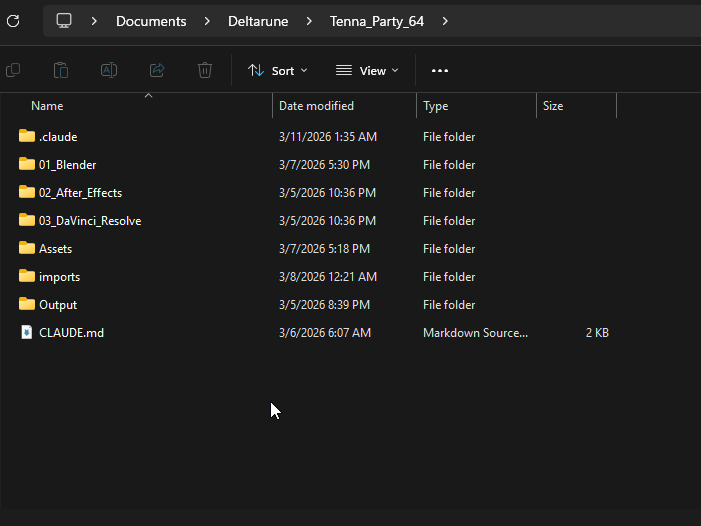Click the Delete trash can icon
The height and width of the screenshot is (526, 701).
205,70
